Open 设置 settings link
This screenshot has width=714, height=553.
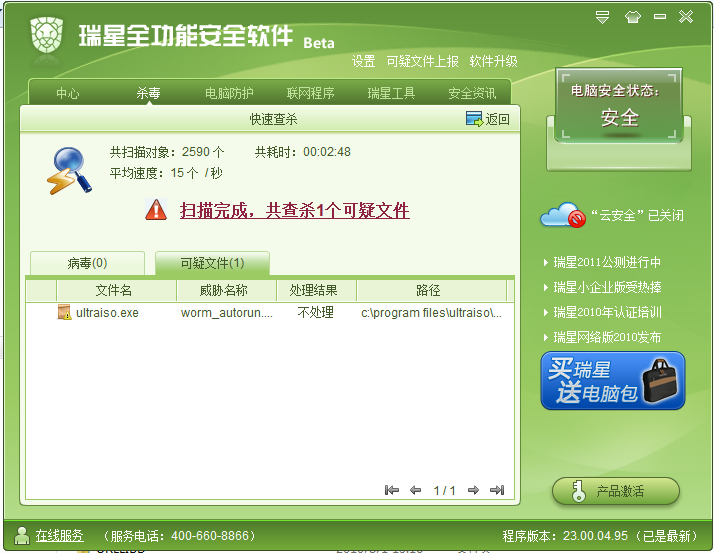tap(363, 61)
